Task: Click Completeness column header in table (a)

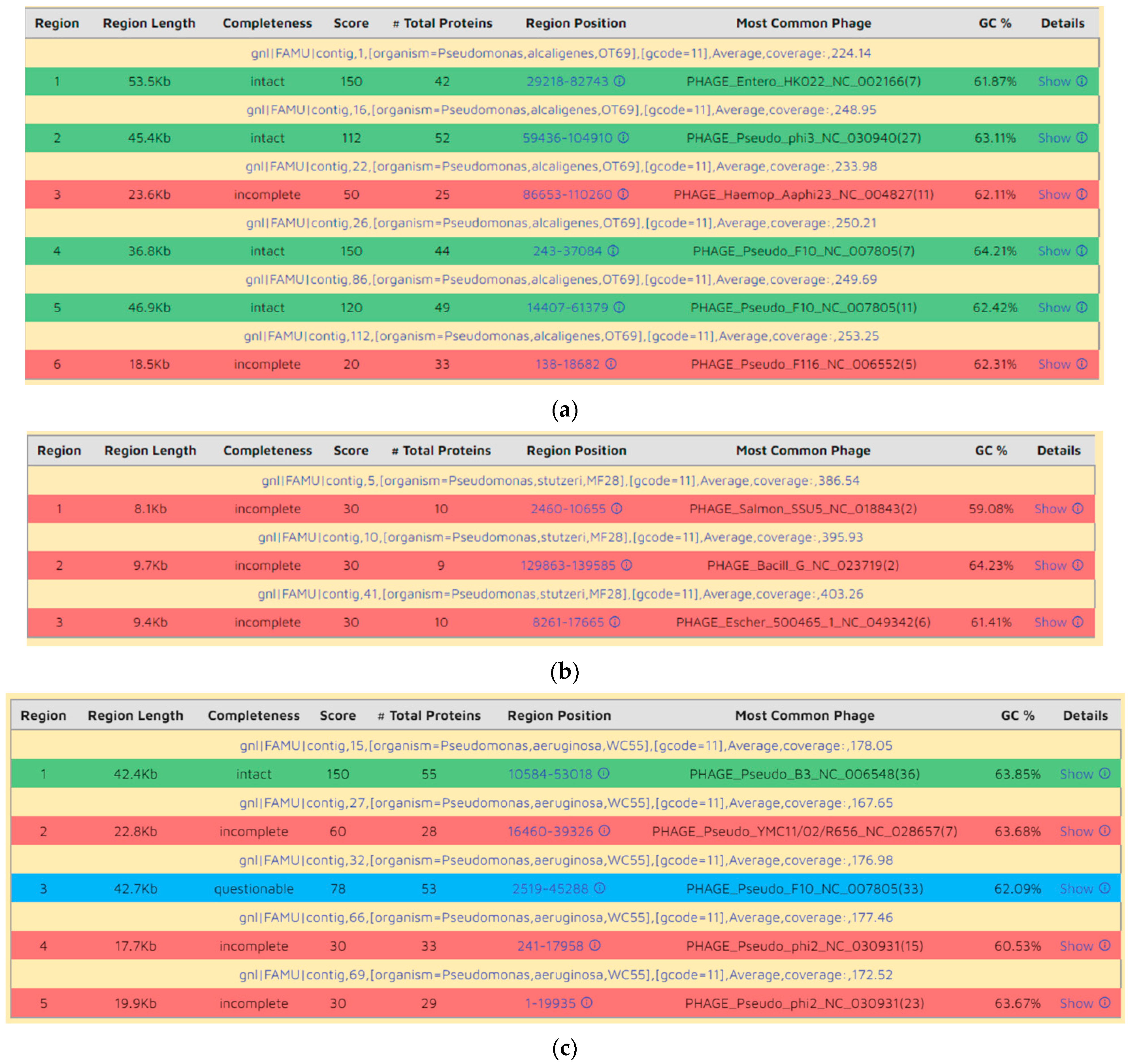Action: pos(267,23)
